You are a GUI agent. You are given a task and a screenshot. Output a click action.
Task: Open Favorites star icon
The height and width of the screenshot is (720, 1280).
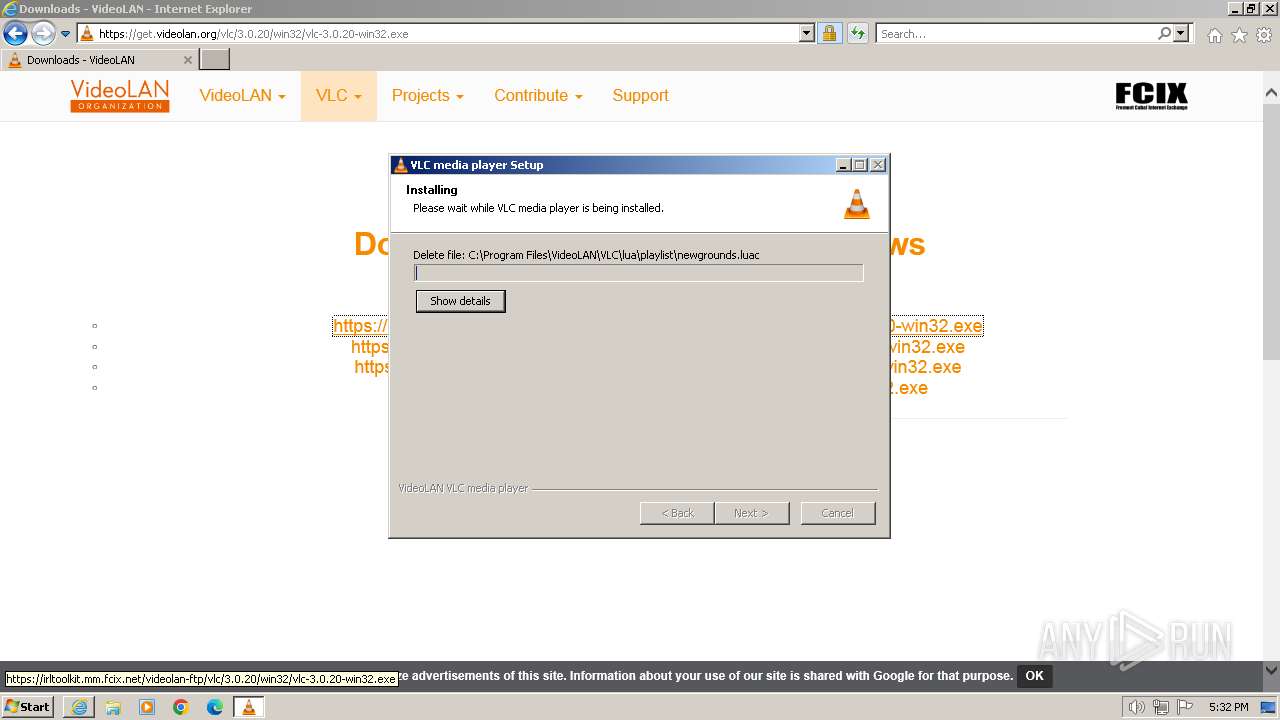[1239, 35]
